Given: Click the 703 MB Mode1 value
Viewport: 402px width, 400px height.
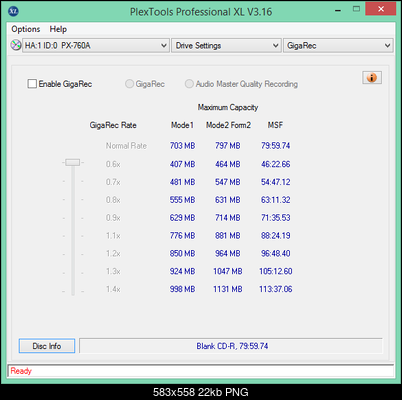Looking at the screenshot, I should click(x=182, y=146).
